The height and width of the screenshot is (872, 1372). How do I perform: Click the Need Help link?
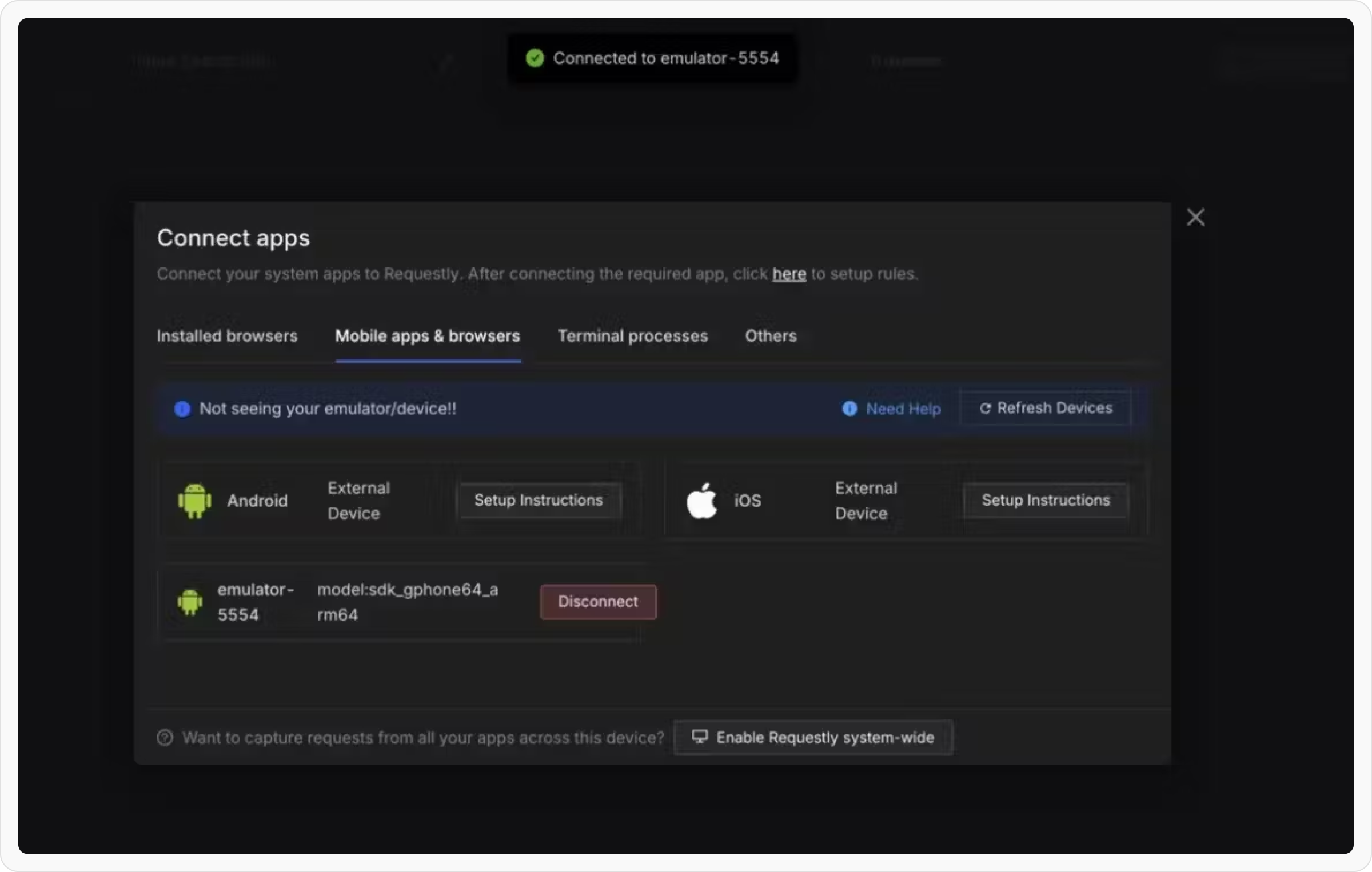(903, 409)
